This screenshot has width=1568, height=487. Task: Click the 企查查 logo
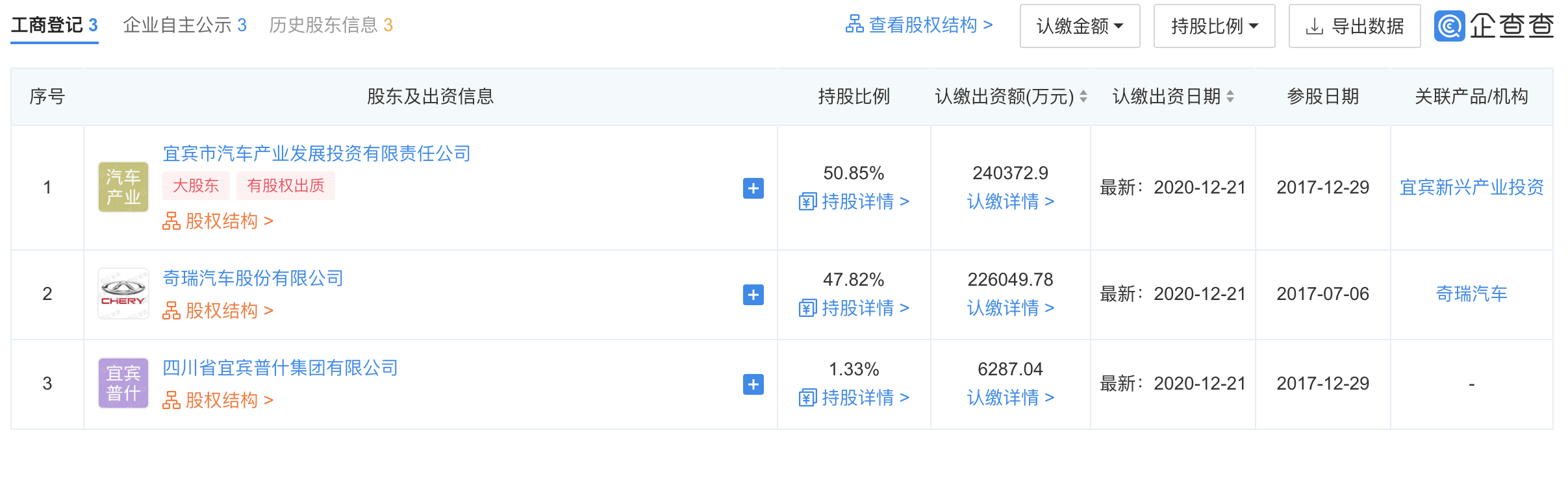click(x=1494, y=26)
